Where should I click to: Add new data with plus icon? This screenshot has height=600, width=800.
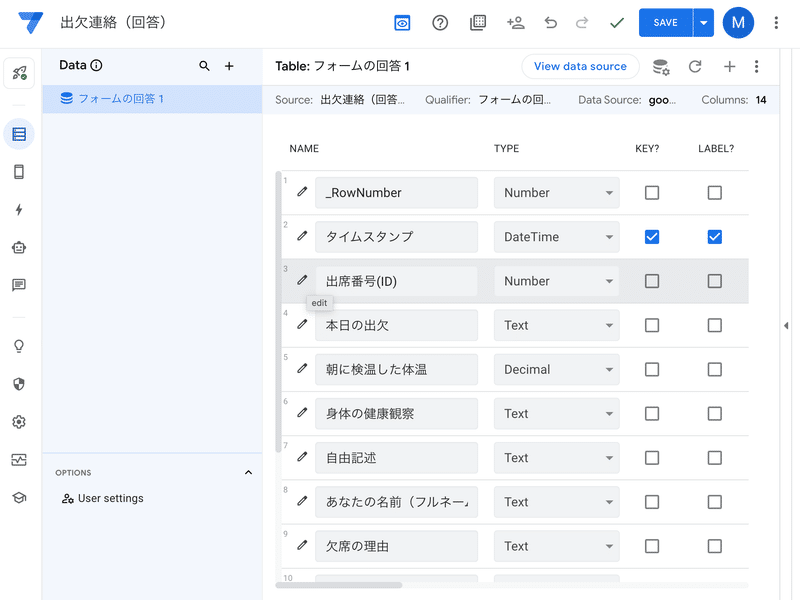(229, 66)
